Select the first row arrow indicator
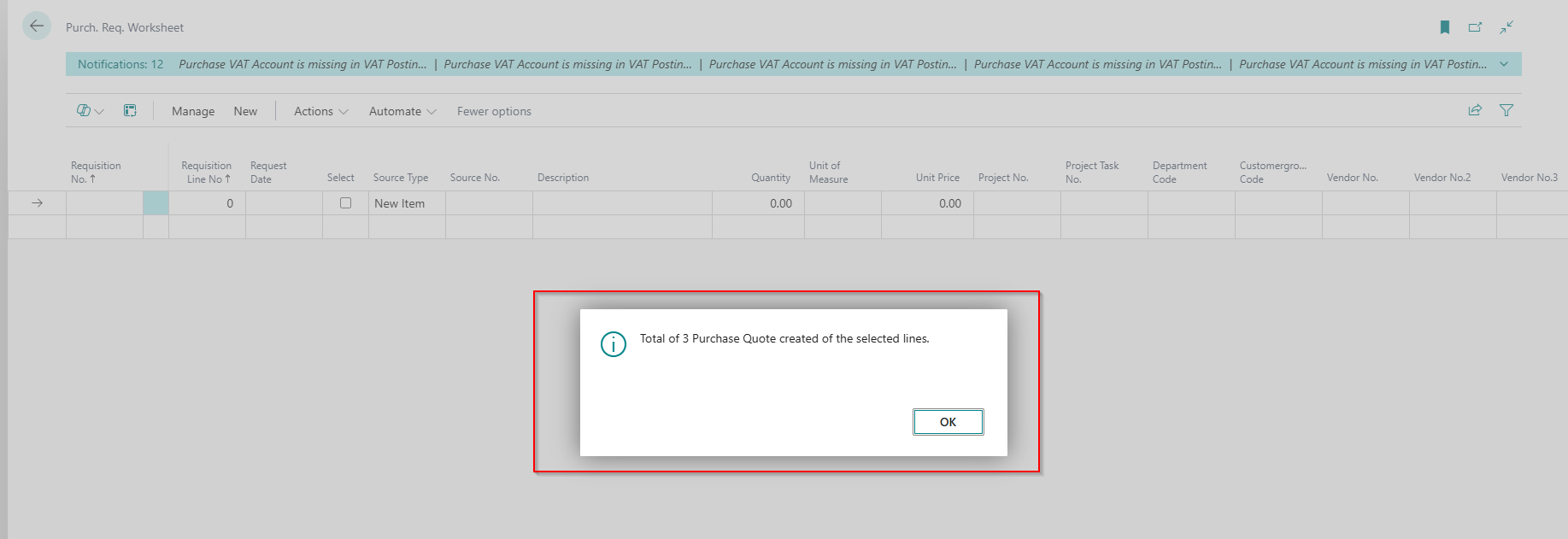 coord(37,203)
